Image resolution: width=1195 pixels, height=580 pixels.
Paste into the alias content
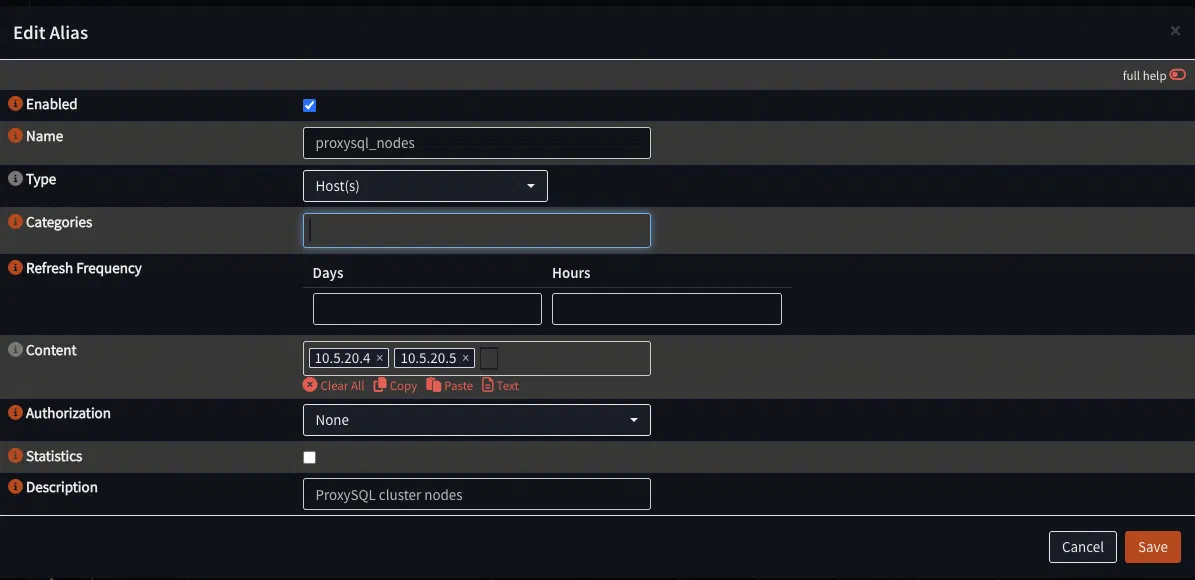[x=450, y=386]
